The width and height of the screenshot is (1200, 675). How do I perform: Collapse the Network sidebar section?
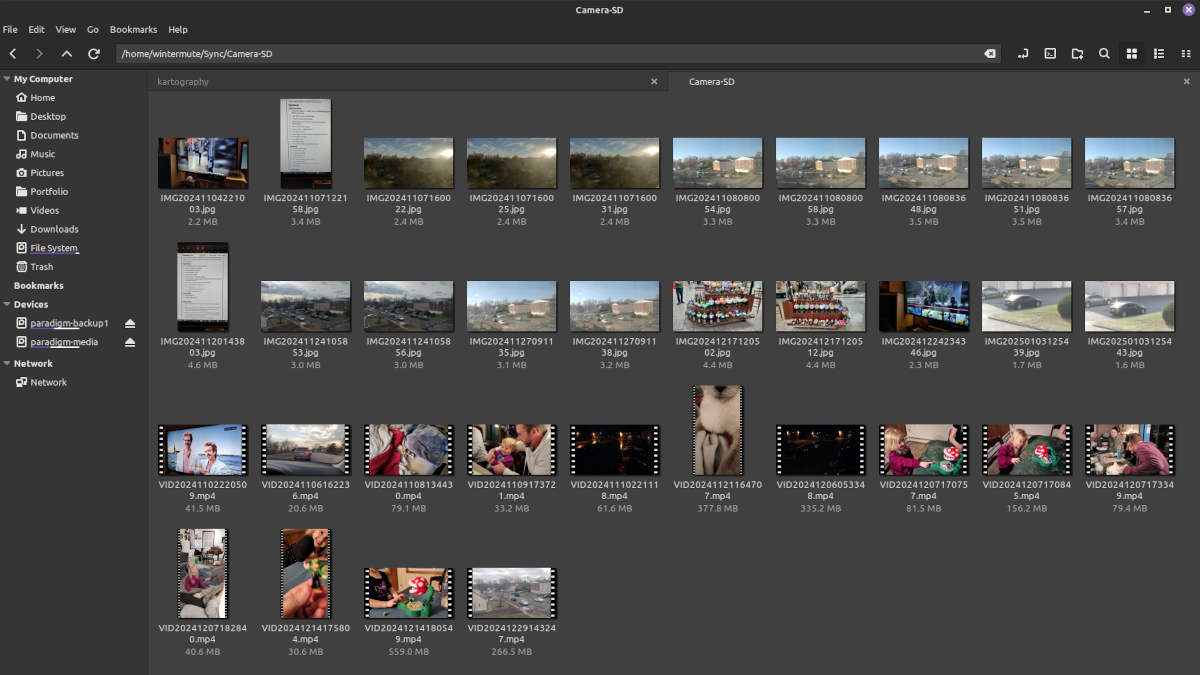(7, 364)
